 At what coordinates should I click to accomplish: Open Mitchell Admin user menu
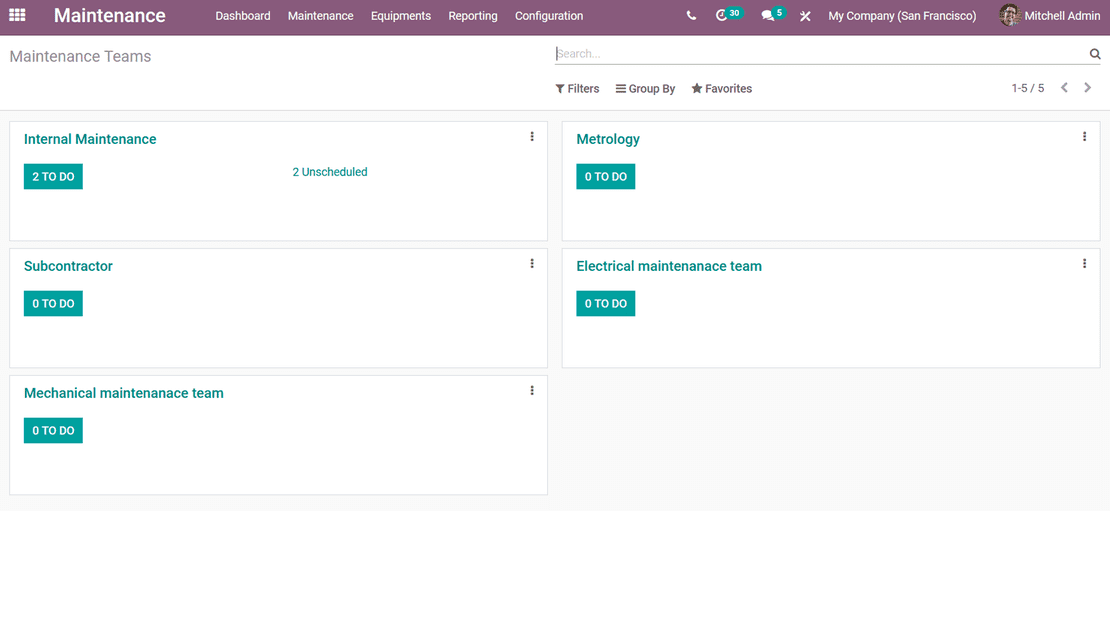1050,16
